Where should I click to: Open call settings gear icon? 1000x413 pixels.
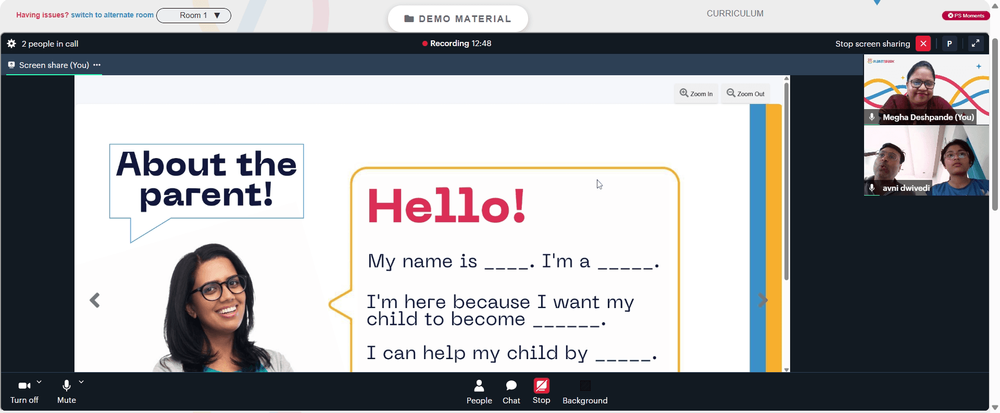[11, 44]
